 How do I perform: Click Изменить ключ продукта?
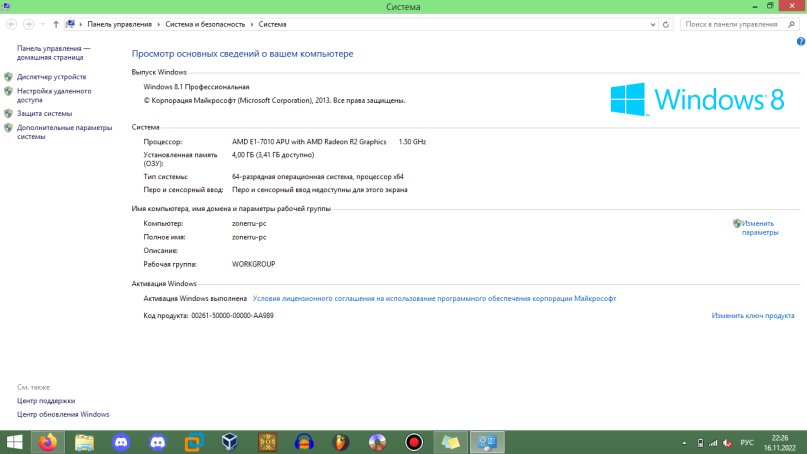(x=752, y=316)
